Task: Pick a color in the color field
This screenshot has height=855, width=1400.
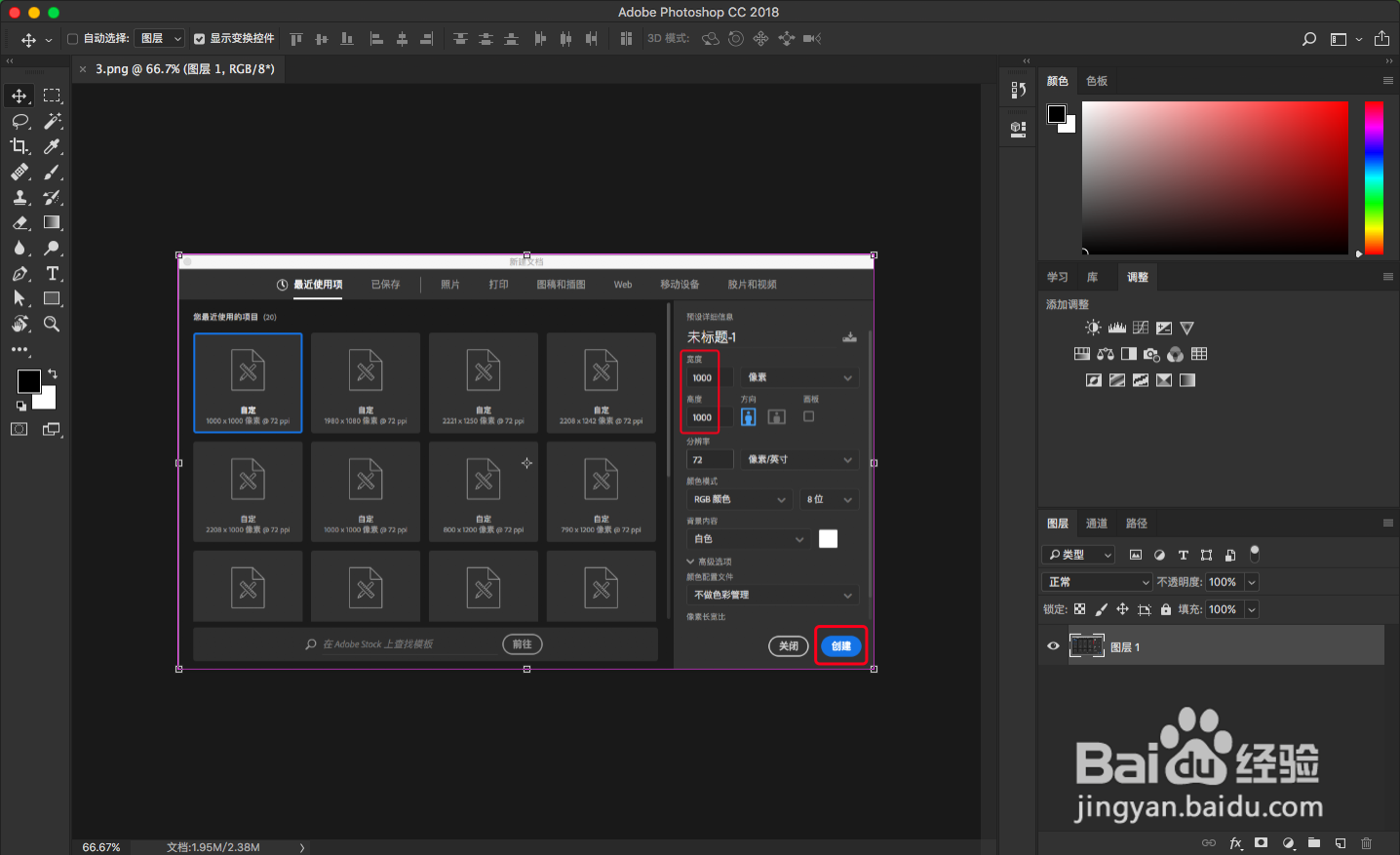Action: tap(1215, 177)
